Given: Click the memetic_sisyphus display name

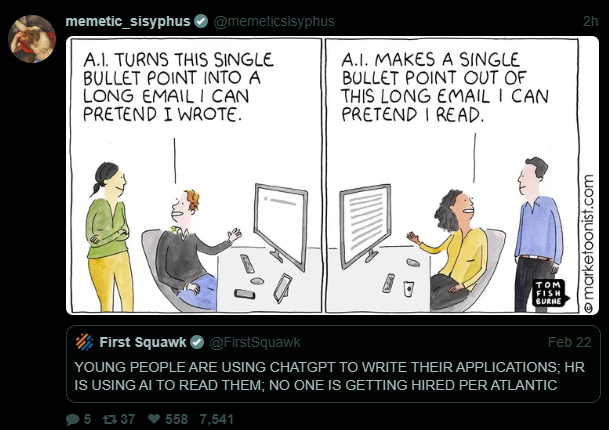Looking at the screenshot, I should [x=128, y=21].
